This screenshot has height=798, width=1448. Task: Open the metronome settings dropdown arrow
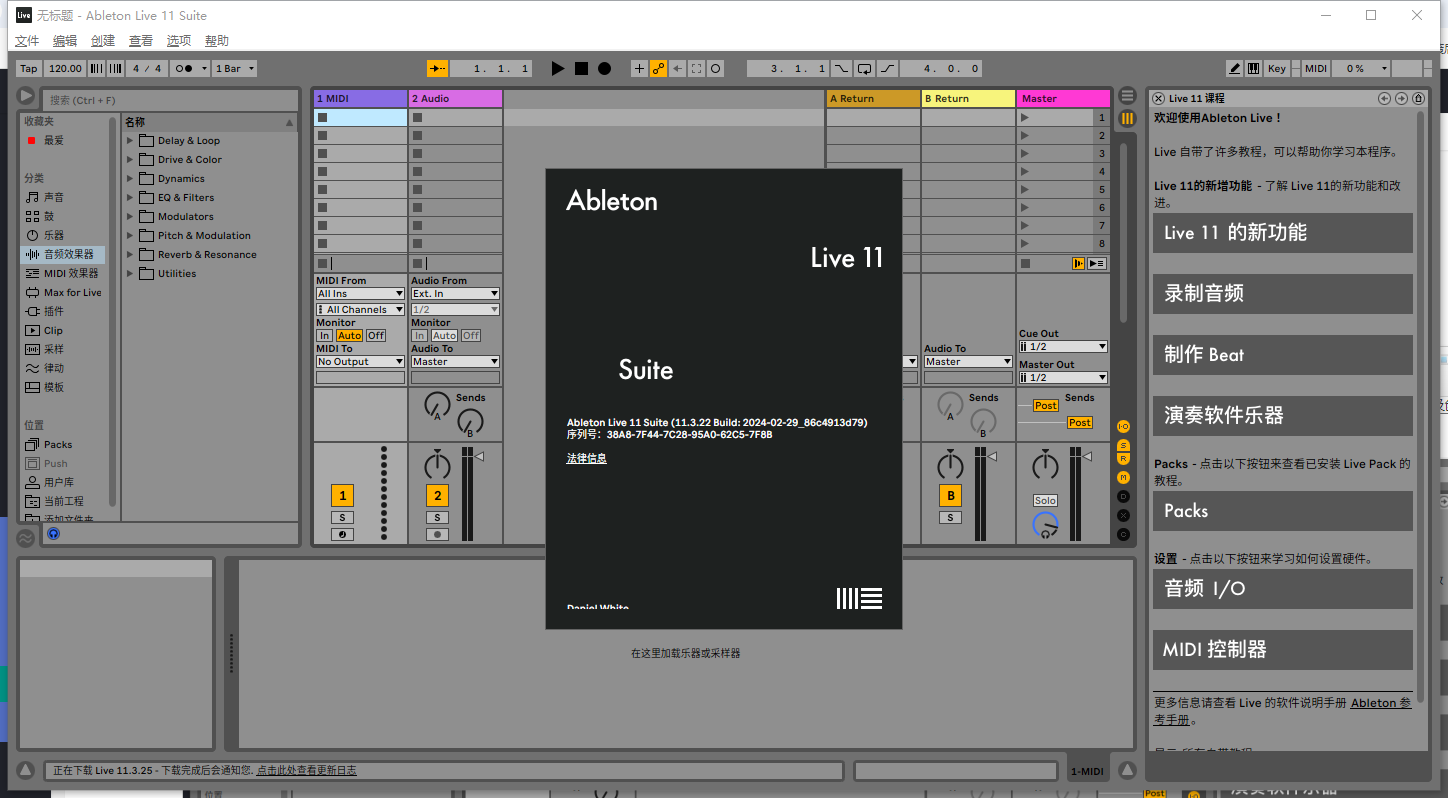click(205, 69)
